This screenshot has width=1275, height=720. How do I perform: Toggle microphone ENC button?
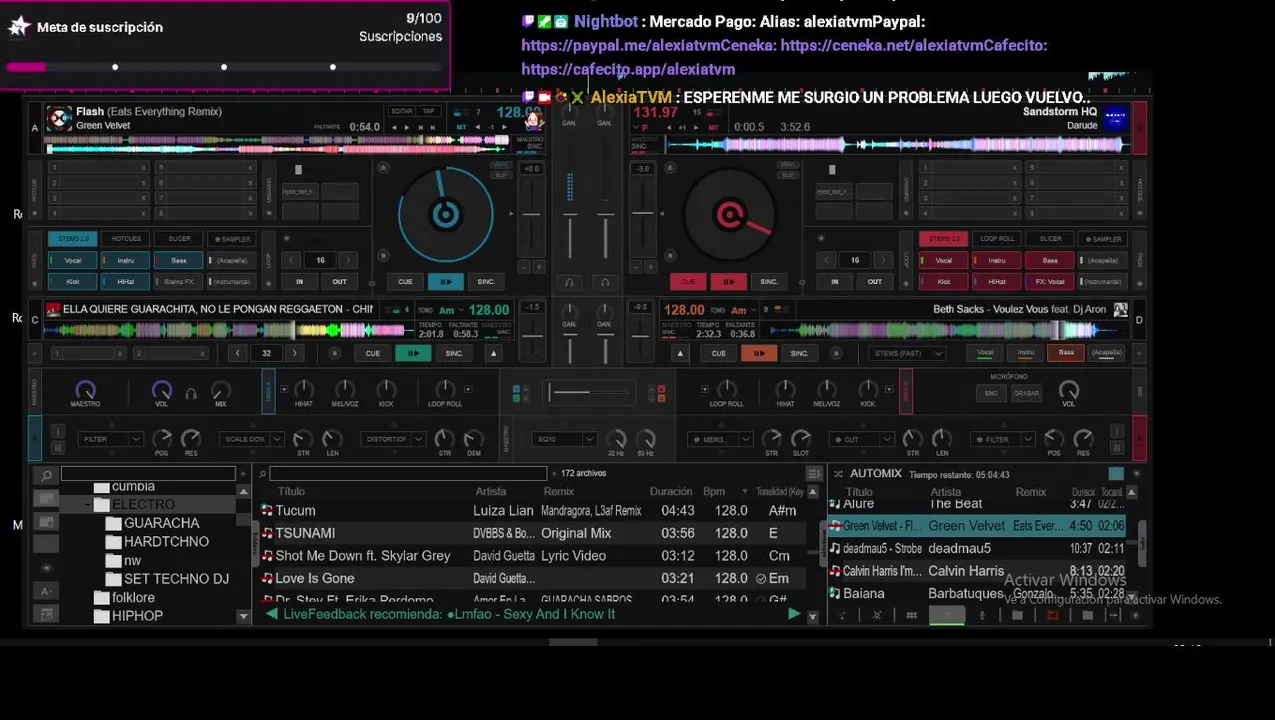click(x=991, y=393)
